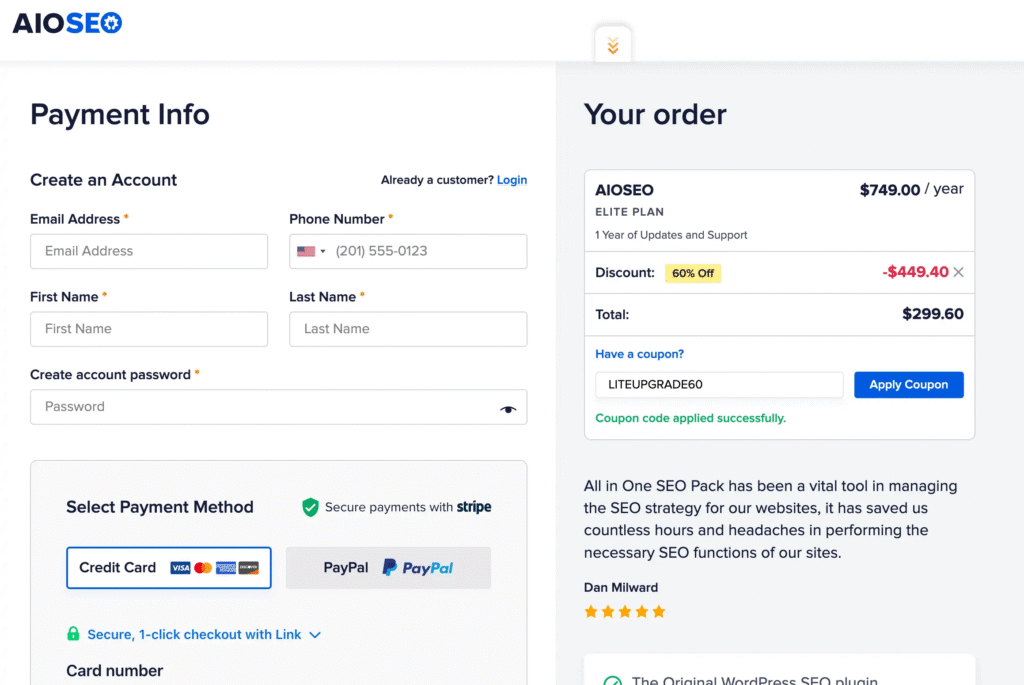
Task: Click the AIOSEO logo
Action: click(x=67, y=23)
